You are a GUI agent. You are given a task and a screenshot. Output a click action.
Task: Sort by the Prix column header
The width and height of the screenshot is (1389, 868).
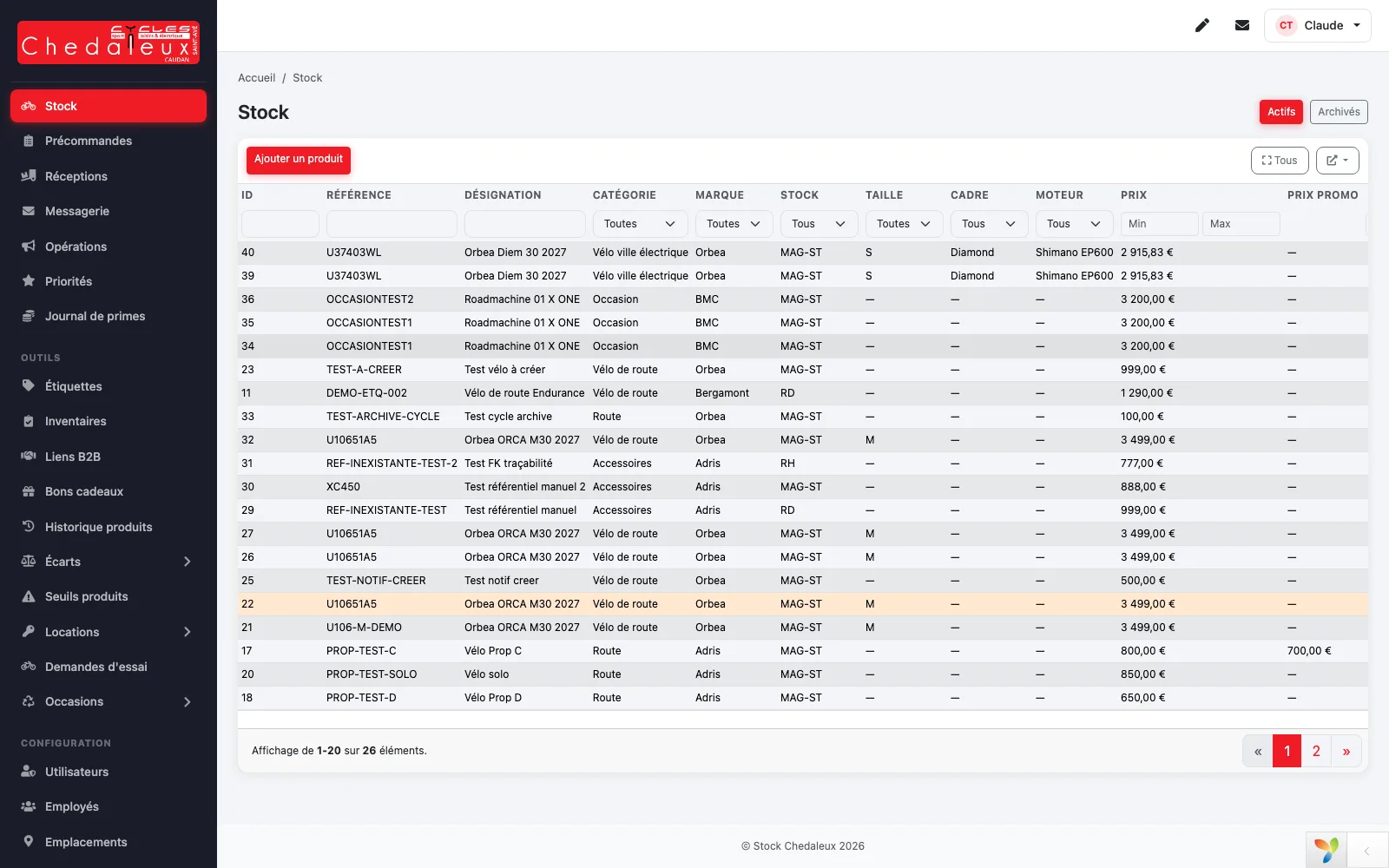tap(1134, 195)
